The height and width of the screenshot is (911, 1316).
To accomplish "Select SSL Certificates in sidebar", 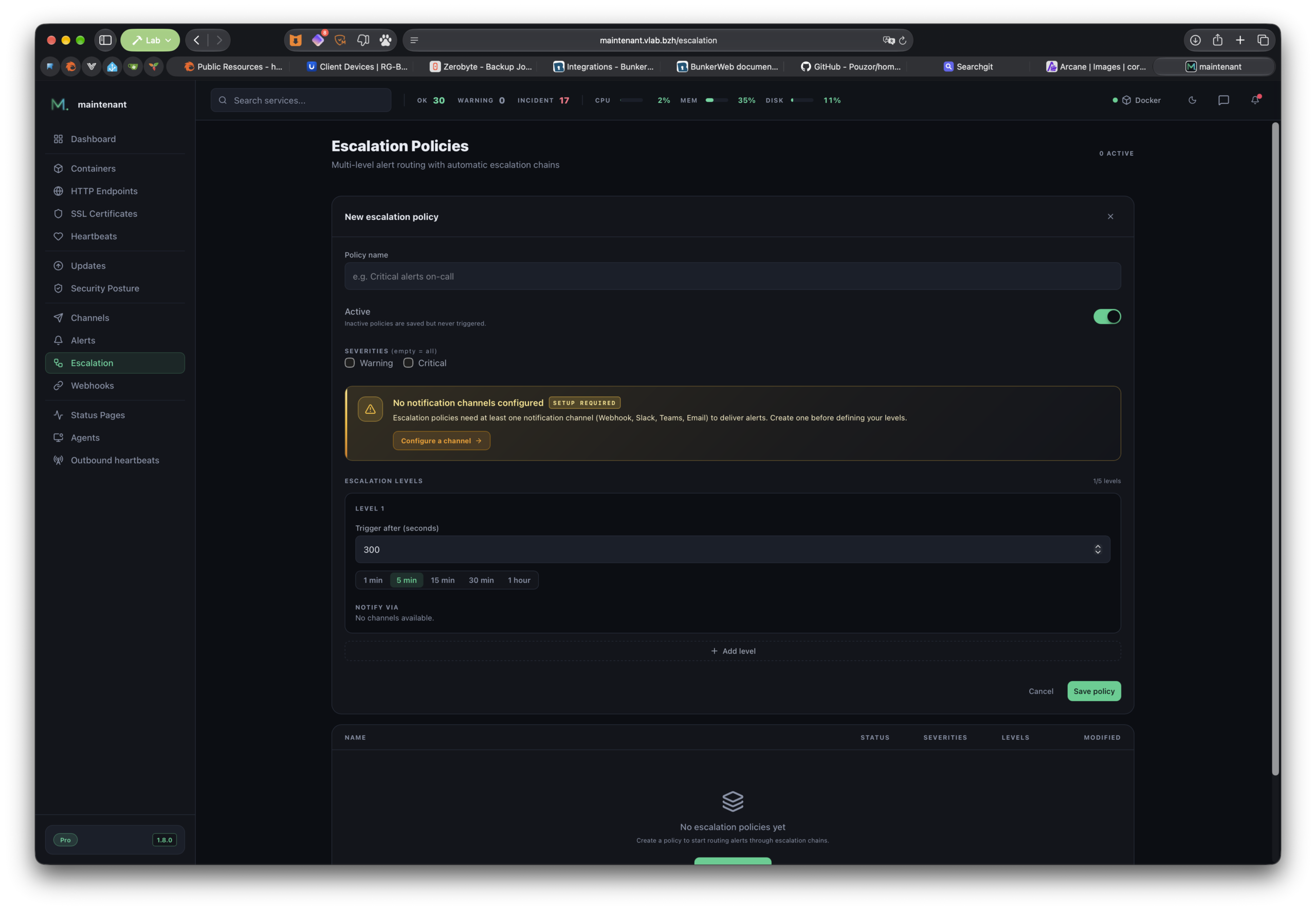I will [x=115, y=213].
